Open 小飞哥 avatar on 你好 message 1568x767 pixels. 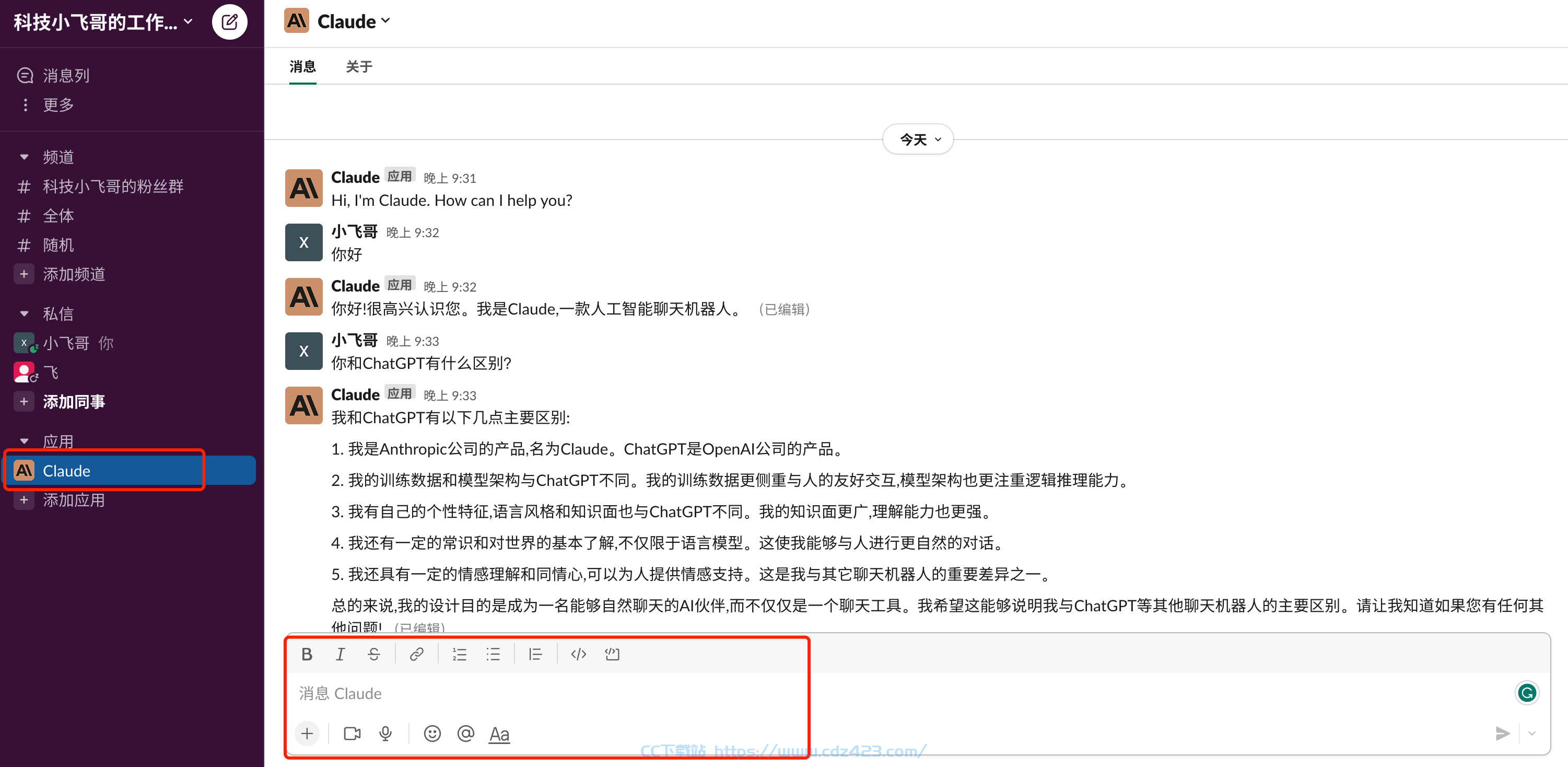tap(304, 242)
